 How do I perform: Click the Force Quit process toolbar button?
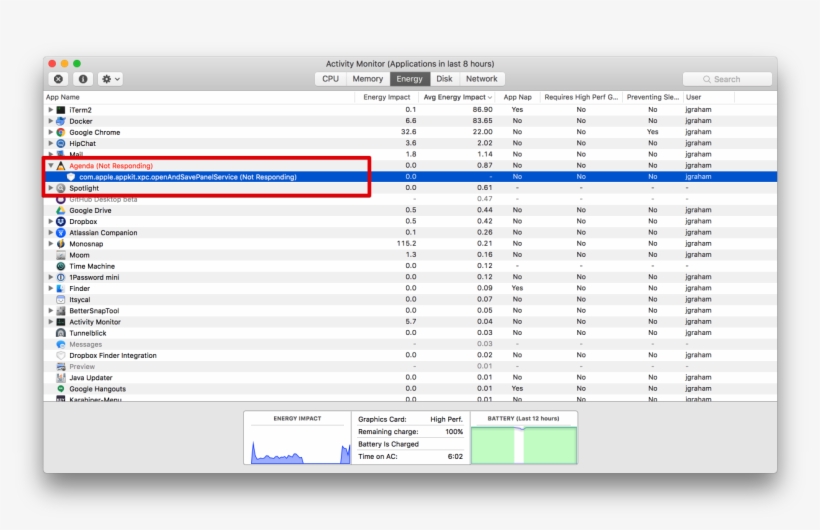[x=59, y=79]
